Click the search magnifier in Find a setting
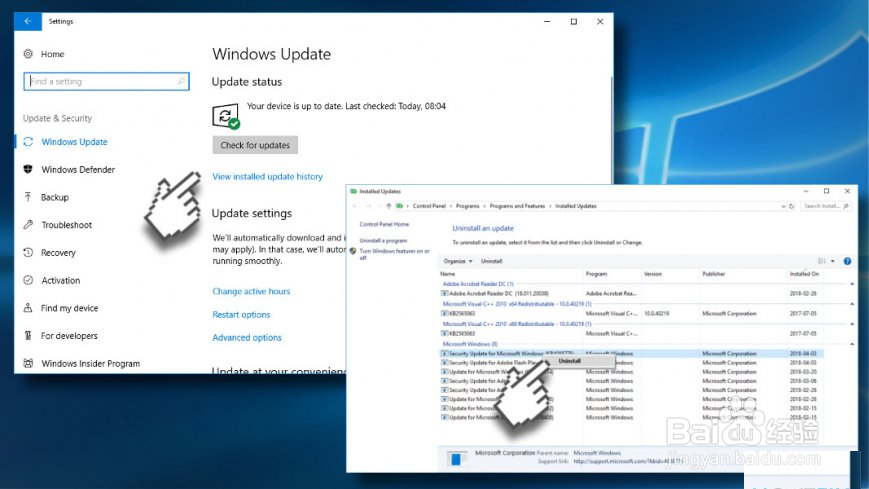Screen dimensions: 869x489 pyautogui.click(x=181, y=82)
